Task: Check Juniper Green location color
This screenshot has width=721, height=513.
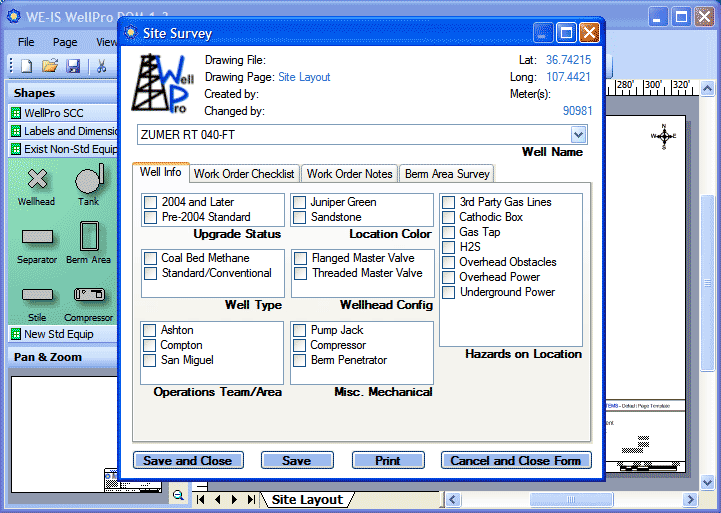Action: pyautogui.click(x=299, y=202)
